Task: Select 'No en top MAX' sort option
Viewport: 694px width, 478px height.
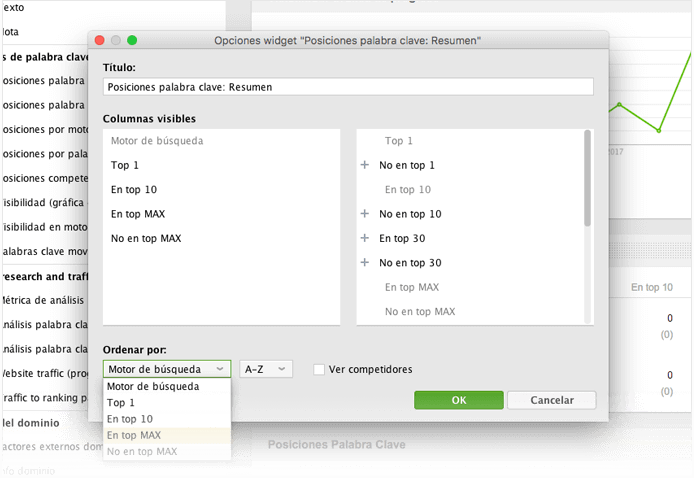Action: (142, 451)
